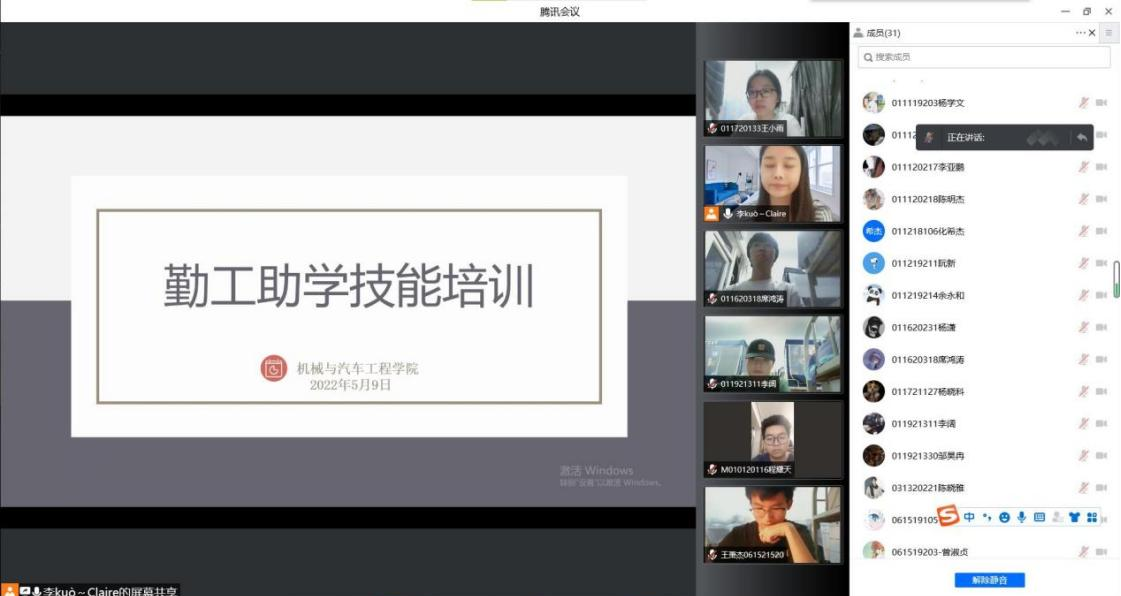Select video thumbnail of 011720133王小雨

point(773,98)
